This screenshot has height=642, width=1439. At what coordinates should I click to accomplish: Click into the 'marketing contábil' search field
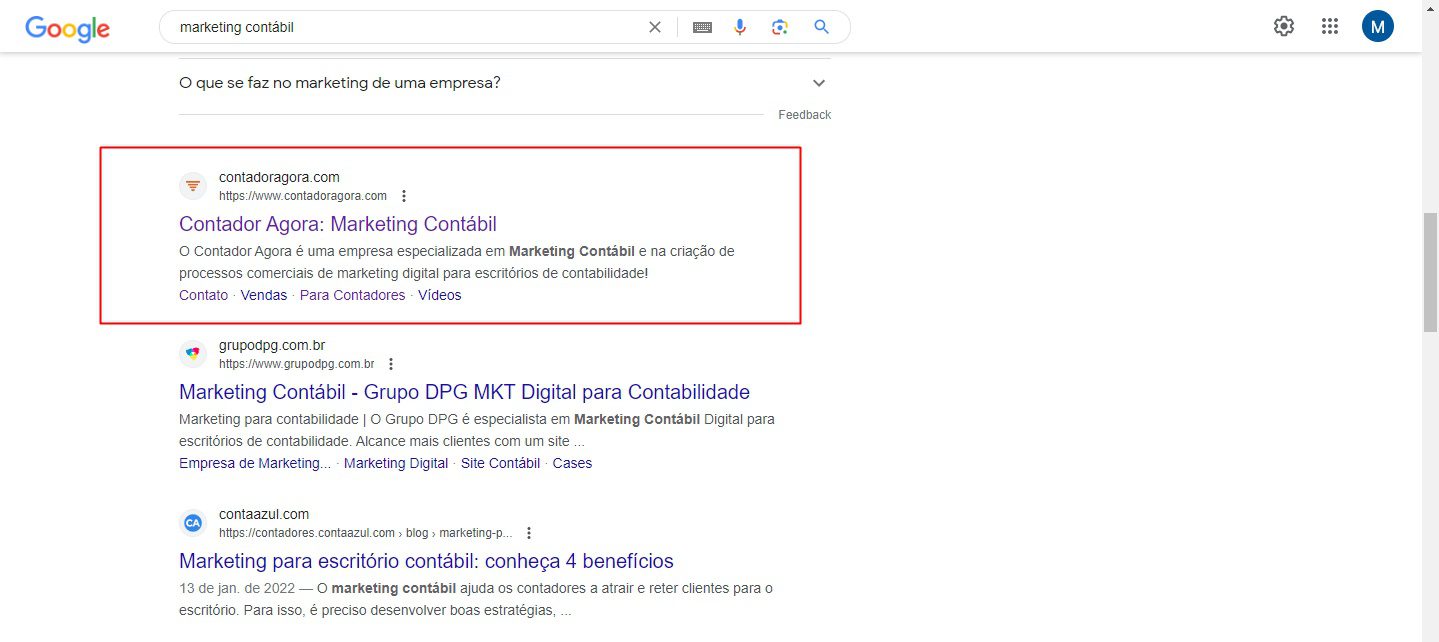[405, 27]
